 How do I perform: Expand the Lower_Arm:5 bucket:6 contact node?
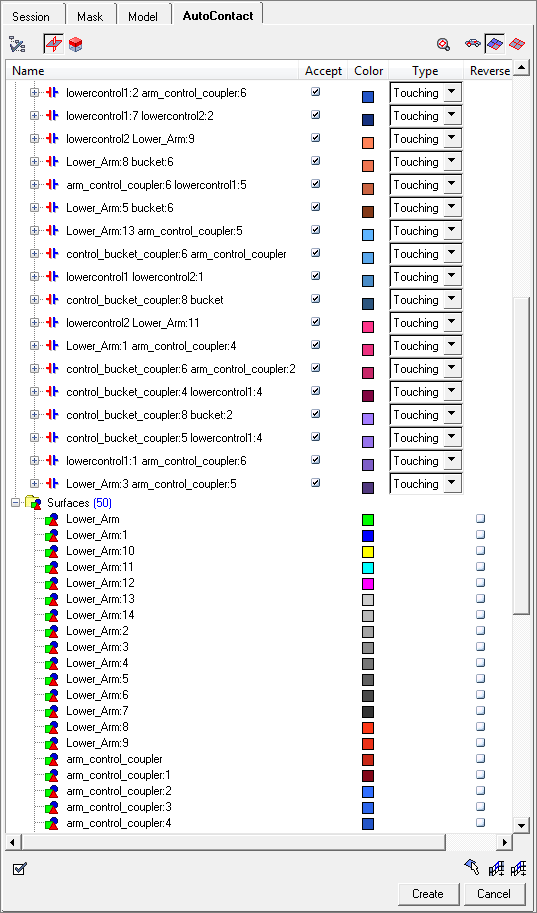34,207
